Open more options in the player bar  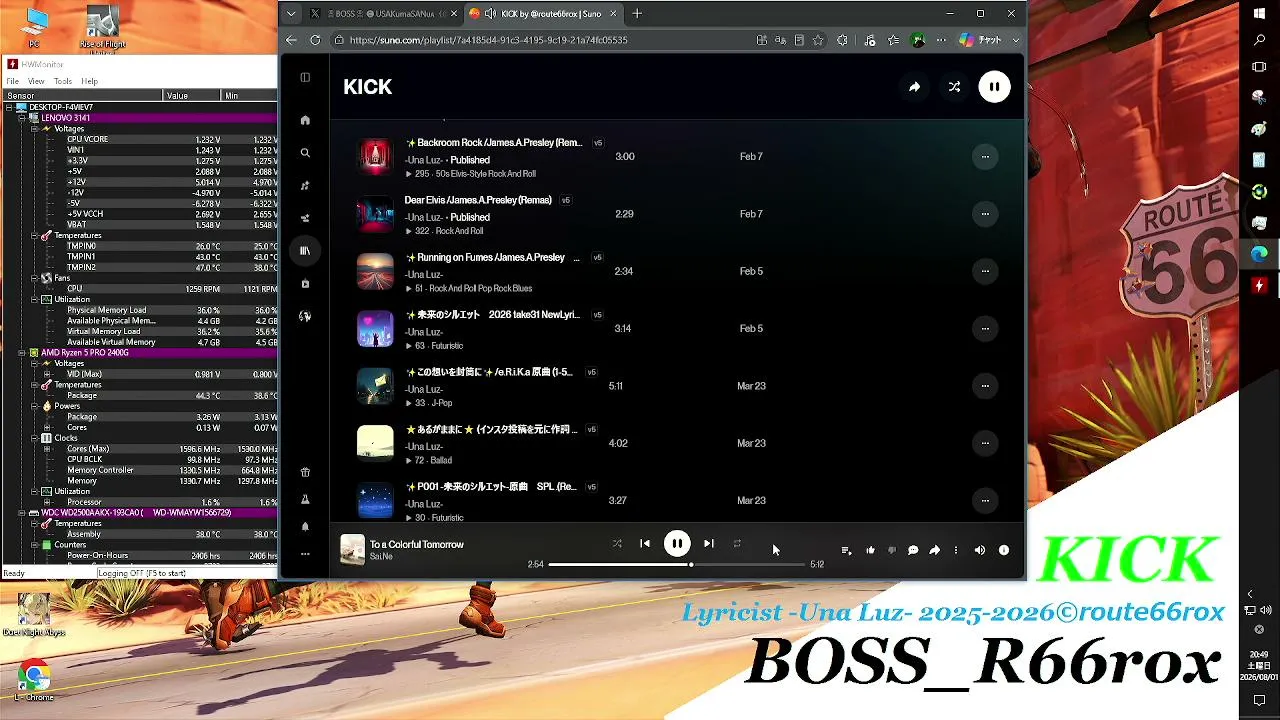point(956,550)
